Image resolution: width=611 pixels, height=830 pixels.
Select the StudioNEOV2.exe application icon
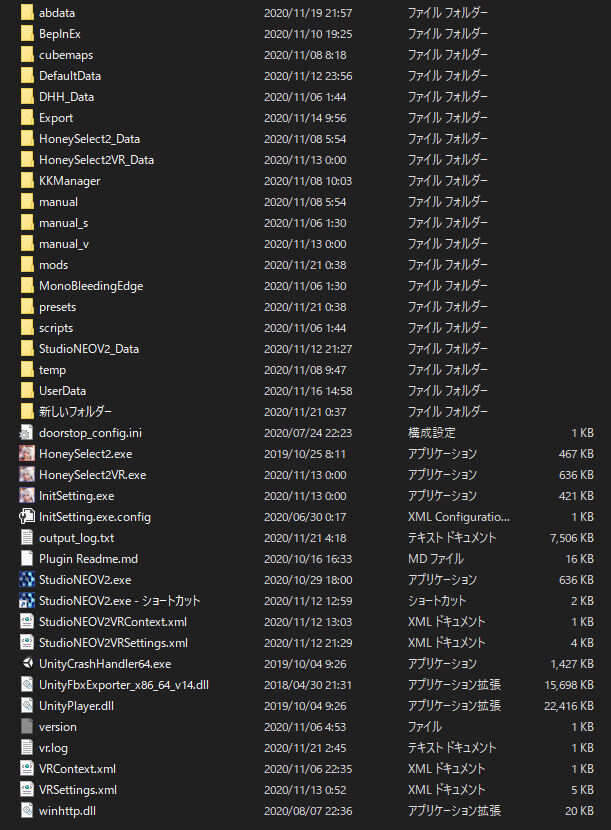[26, 580]
